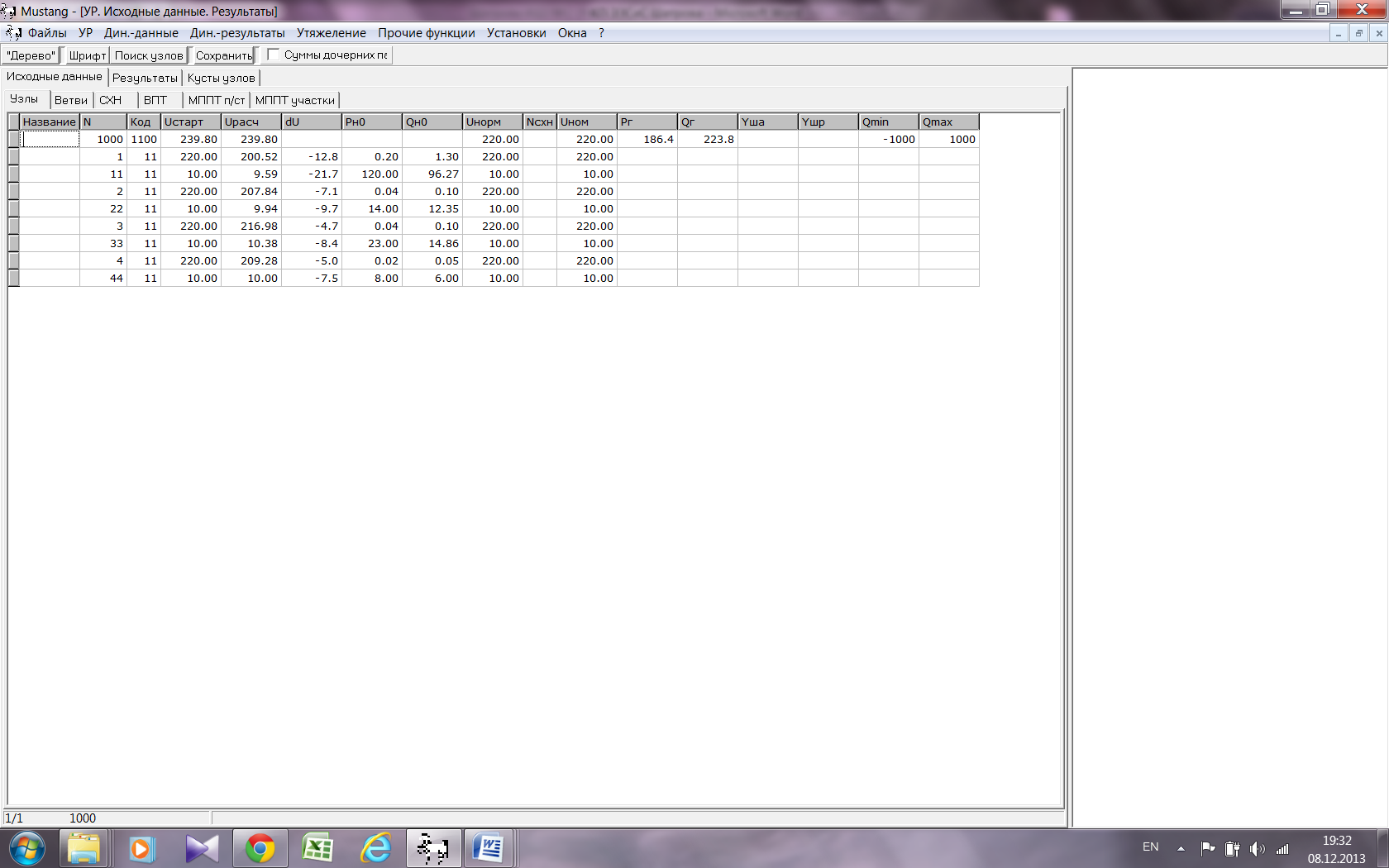Click the Uрасч column header
Image resolution: width=1389 pixels, height=868 pixels.
point(251,122)
